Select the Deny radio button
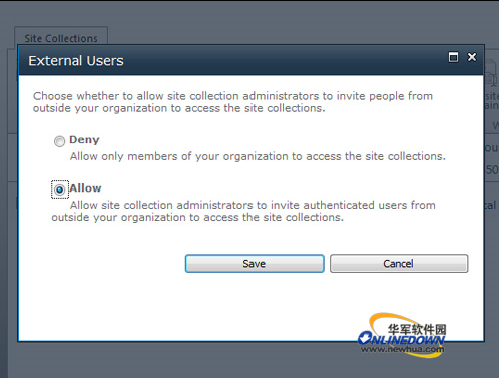This screenshot has width=499, height=378. 59,141
